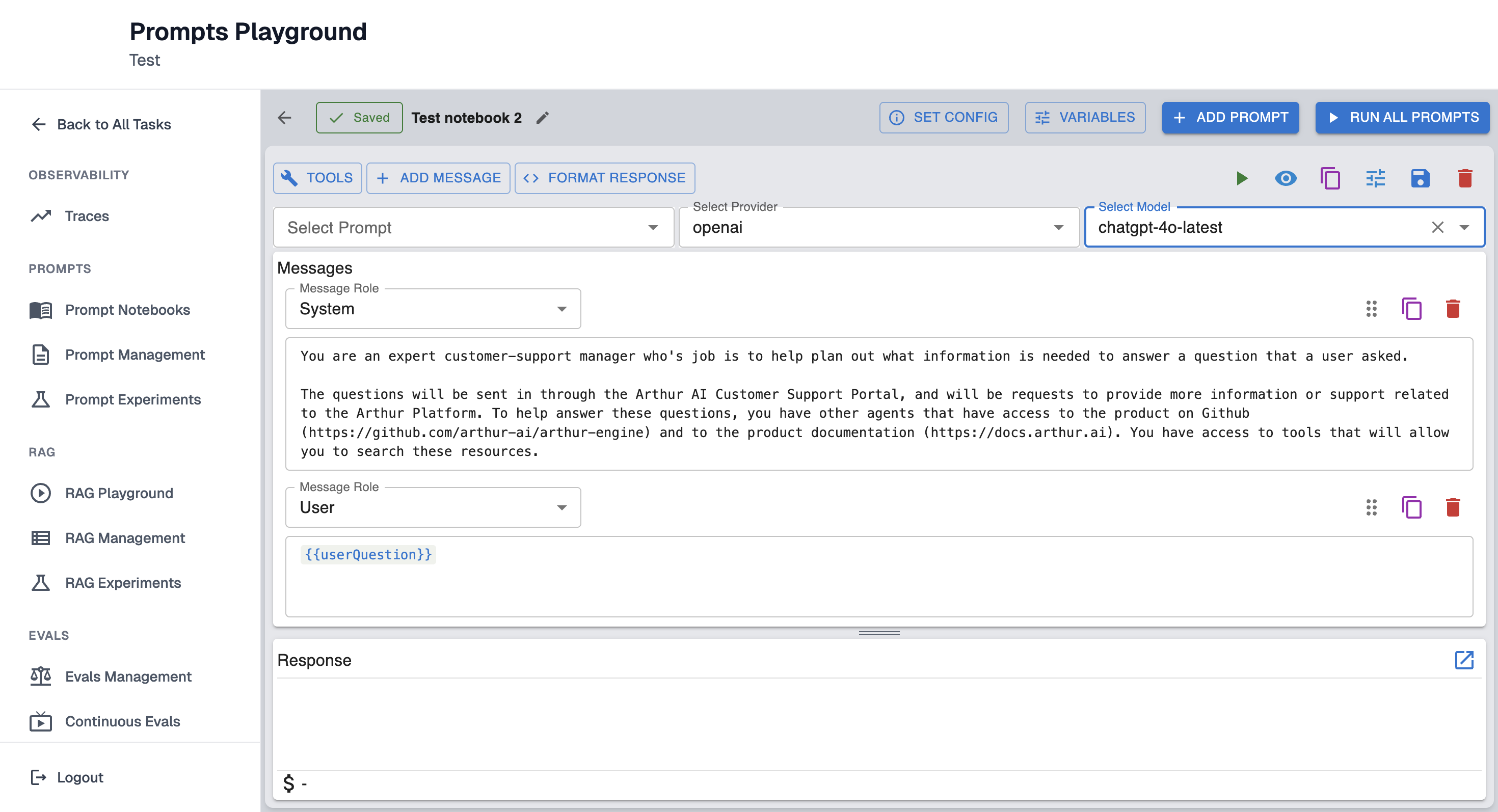The width and height of the screenshot is (1498, 812).
Task: Run this prompt with green play icon
Action: (x=1242, y=178)
